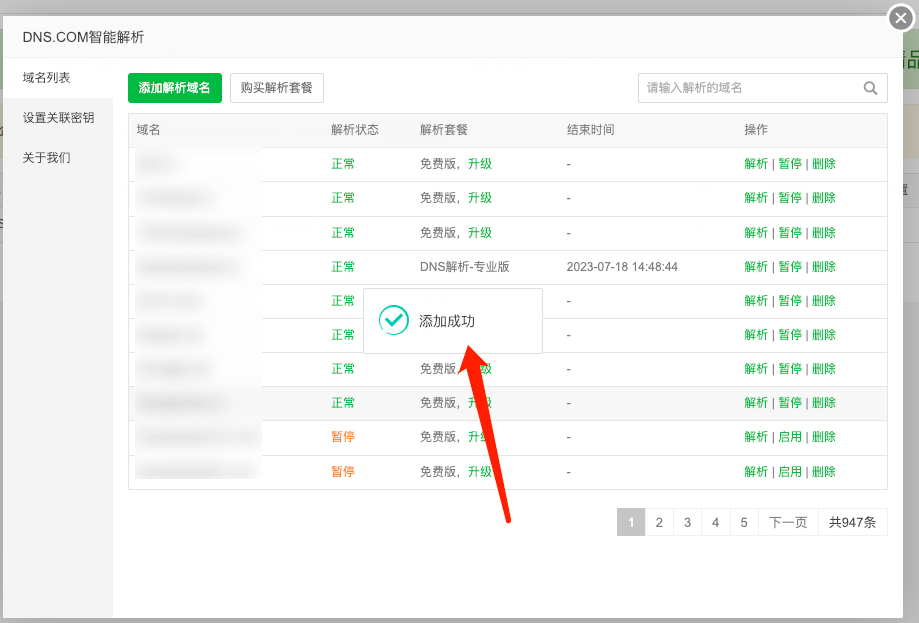The height and width of the screenshot is (623, 919).
Task: Click the search magnifier icon
Action: pos(870,88)
